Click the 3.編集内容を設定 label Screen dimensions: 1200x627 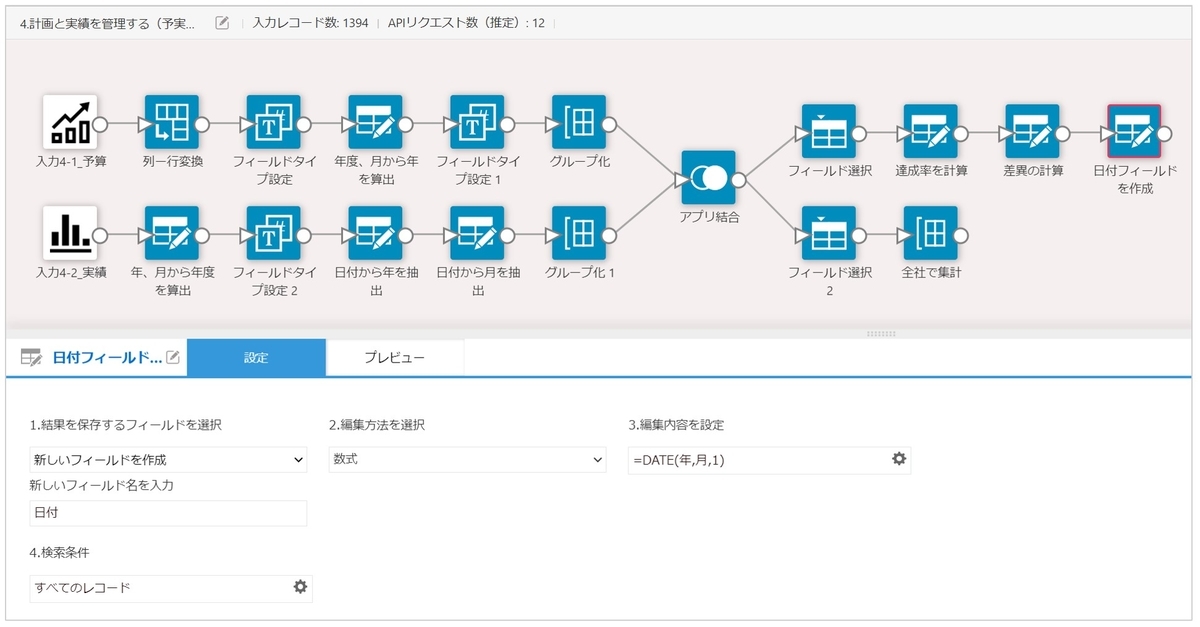pyautogui.click(x=676, y=425)
